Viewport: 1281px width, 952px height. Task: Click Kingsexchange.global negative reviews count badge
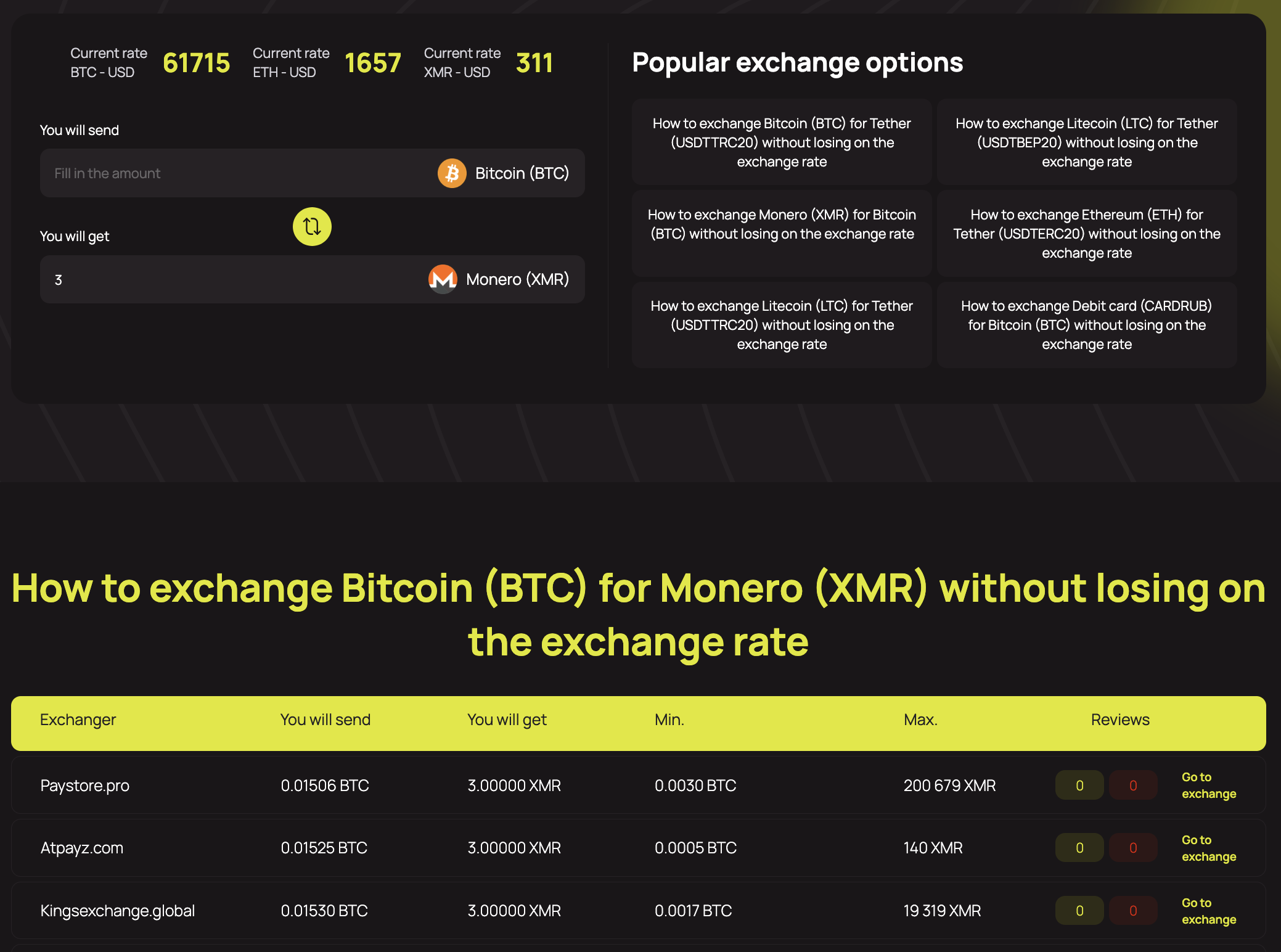pos(1133,911)
